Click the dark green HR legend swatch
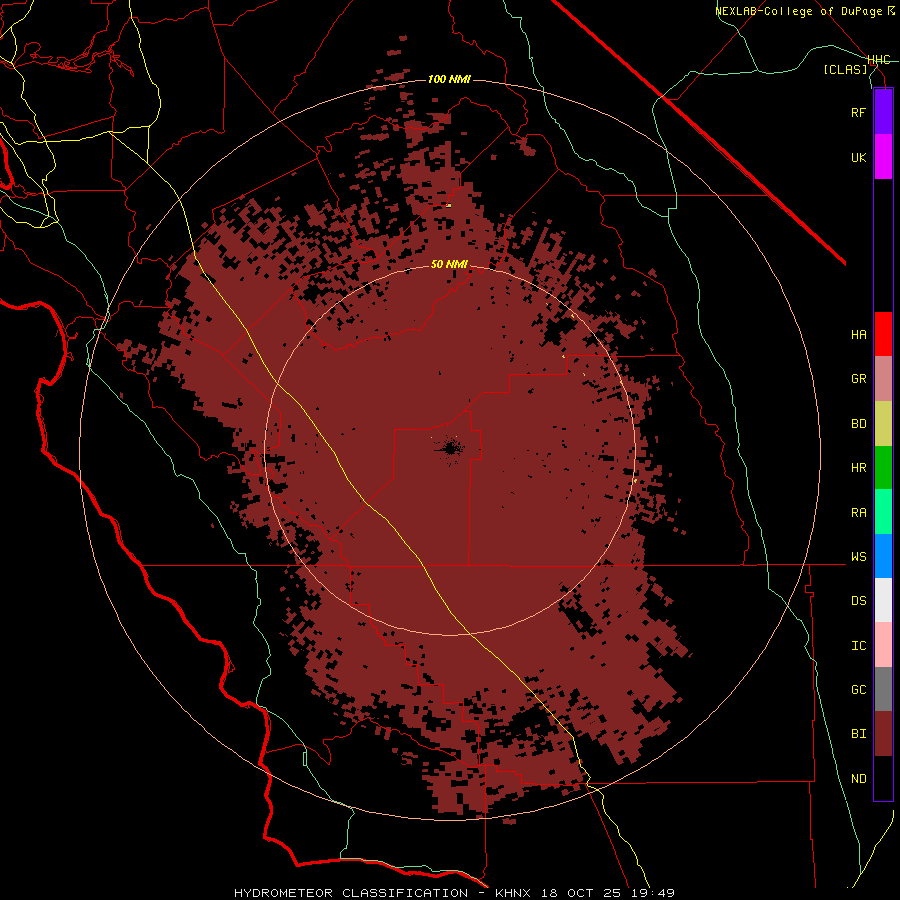This screenshot has height=900, width=900. pyautogui.click(x=883, y=468)
